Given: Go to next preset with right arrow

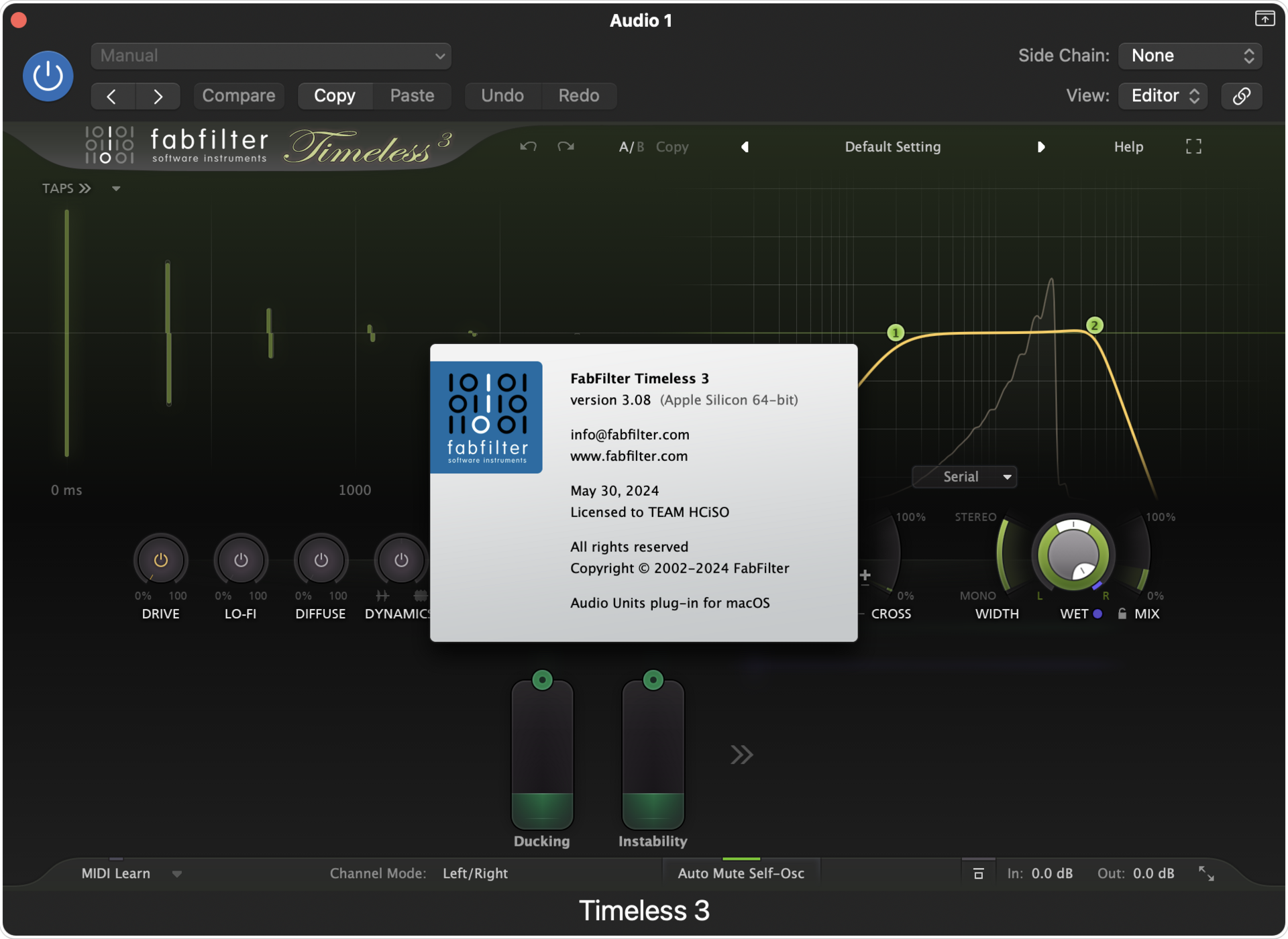Looking at the screenshot, I should coord(158,96).
